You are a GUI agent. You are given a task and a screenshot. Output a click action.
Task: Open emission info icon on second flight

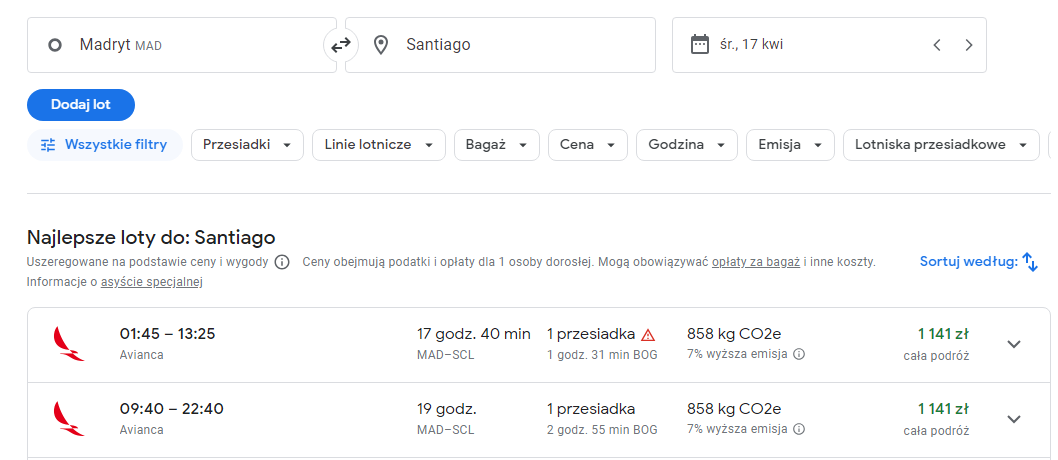799,429
